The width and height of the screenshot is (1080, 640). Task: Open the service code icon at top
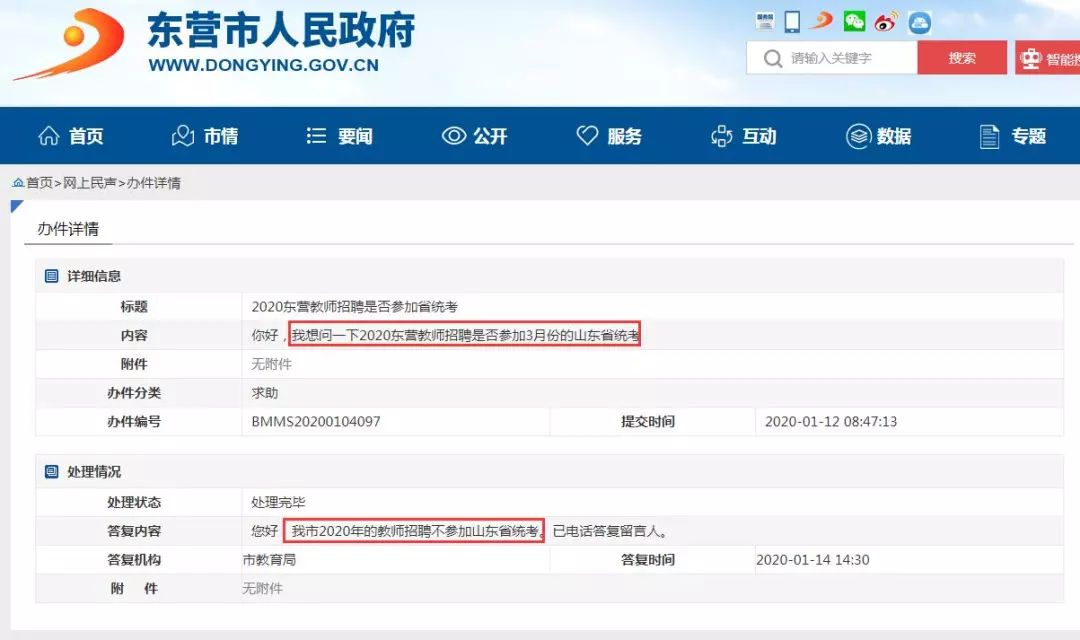click(x=765, y=21)
